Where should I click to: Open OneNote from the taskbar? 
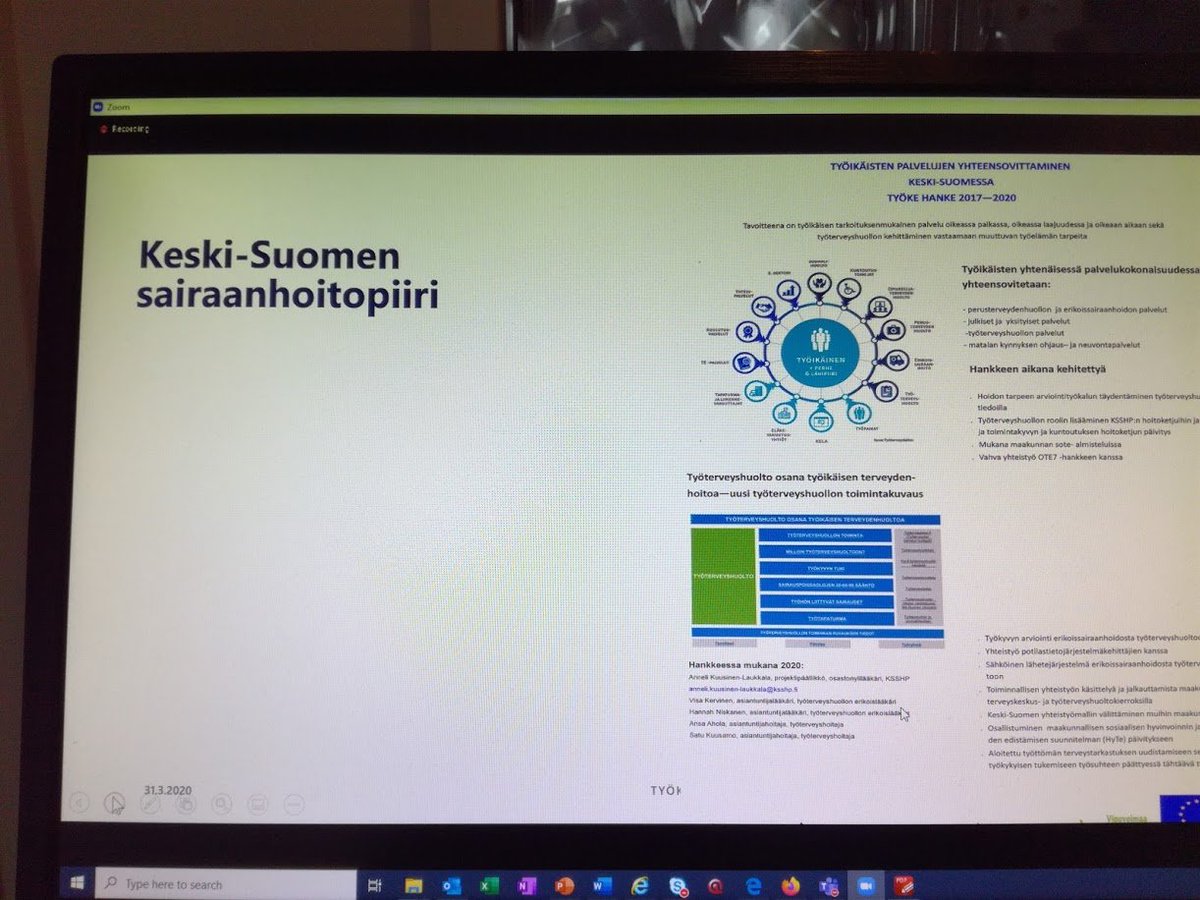pyautogui.click(x=527, y=885)
